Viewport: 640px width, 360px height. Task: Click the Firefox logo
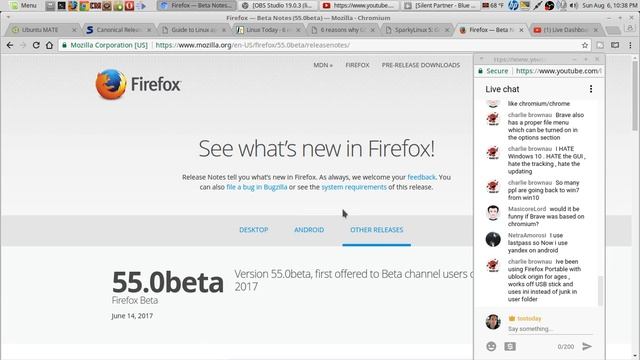(138, 84)
